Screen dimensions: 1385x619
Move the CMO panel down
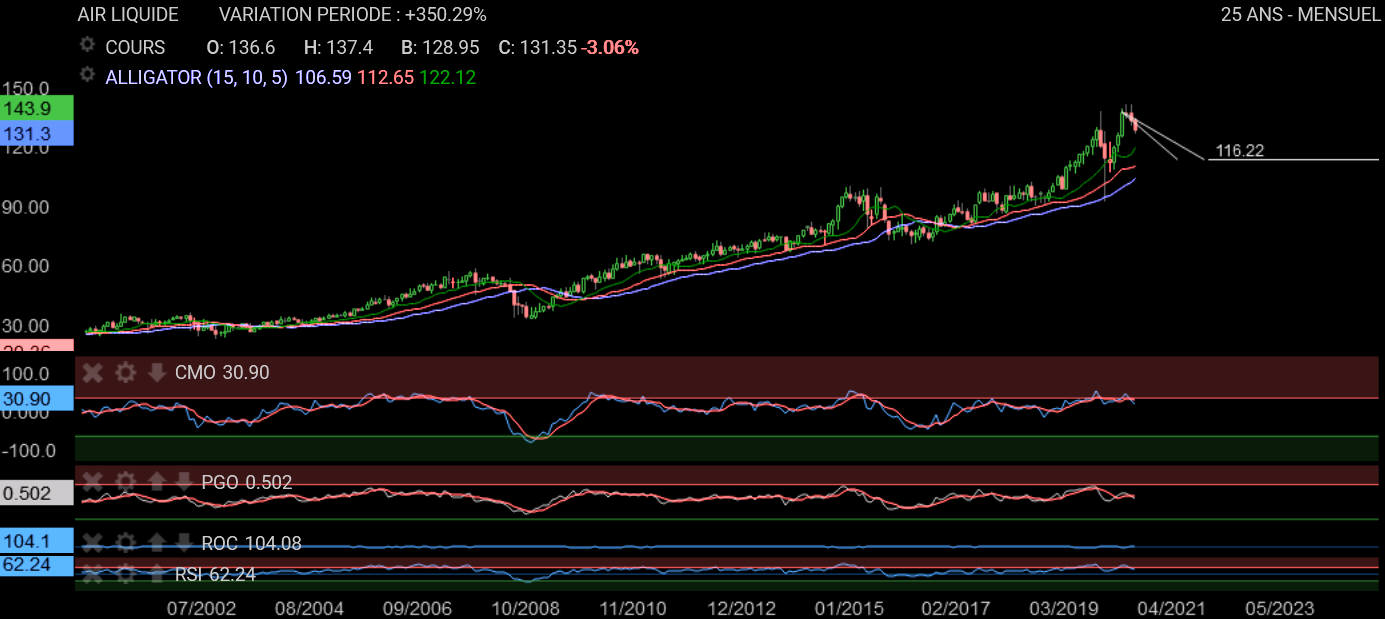pos(157,373)
